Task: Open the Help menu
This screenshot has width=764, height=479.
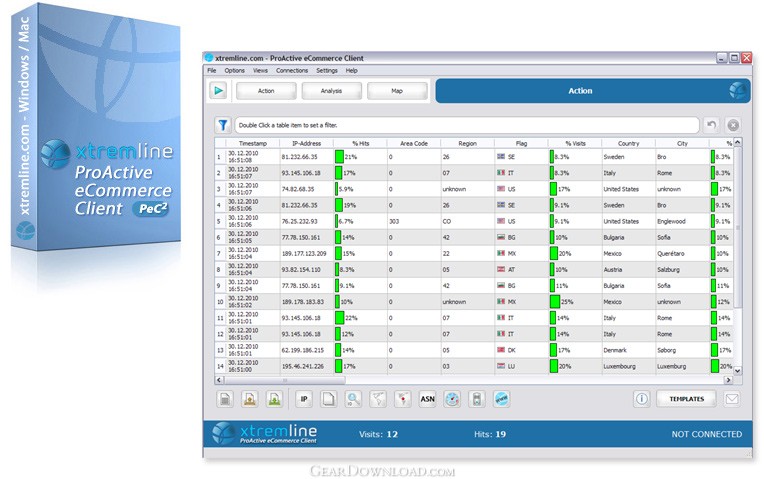Action: click(352, 71)
